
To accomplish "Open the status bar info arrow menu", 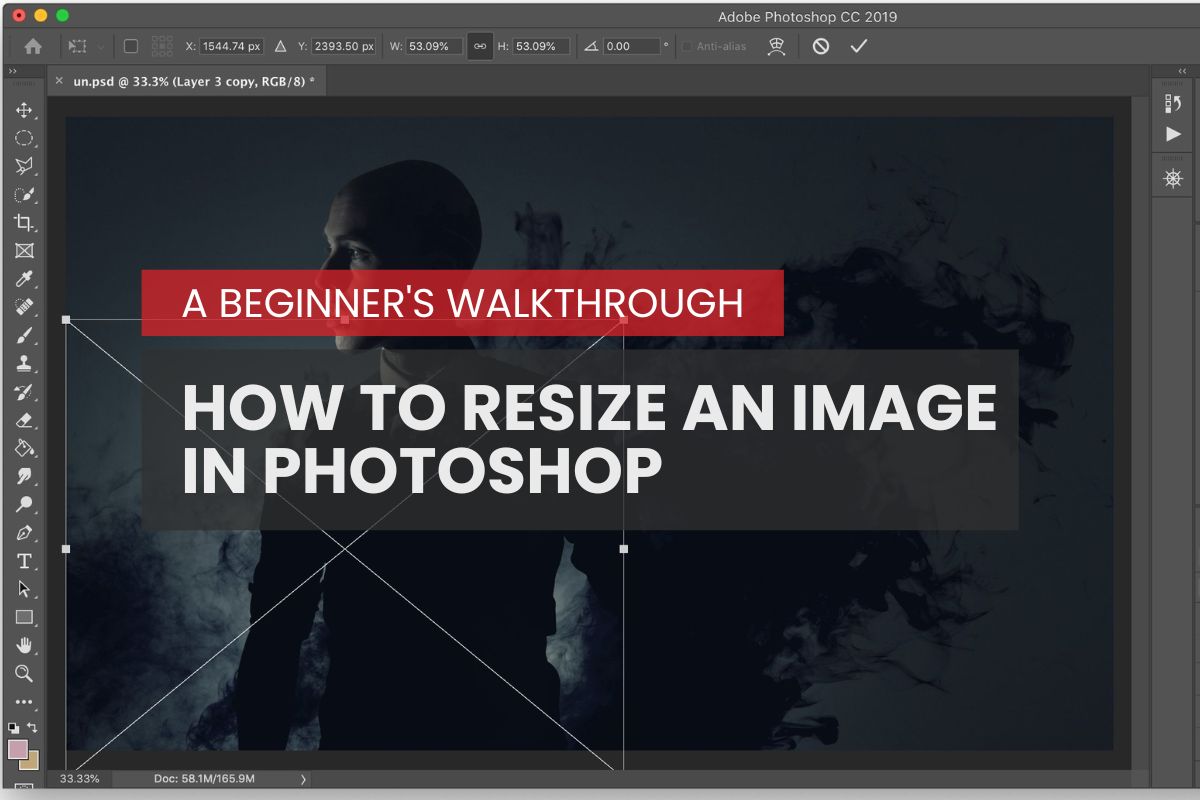I will 303,778.
